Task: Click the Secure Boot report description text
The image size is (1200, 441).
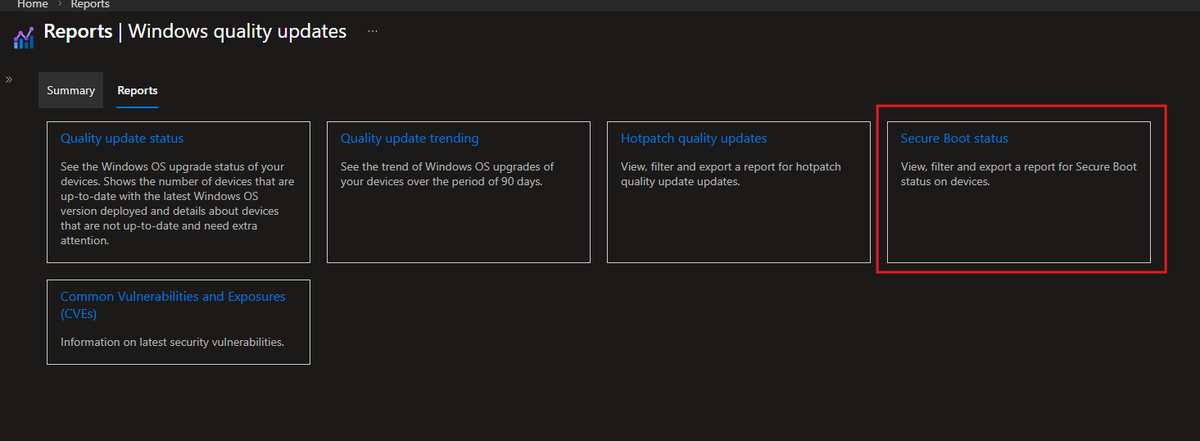Action: pos(1019,174)
